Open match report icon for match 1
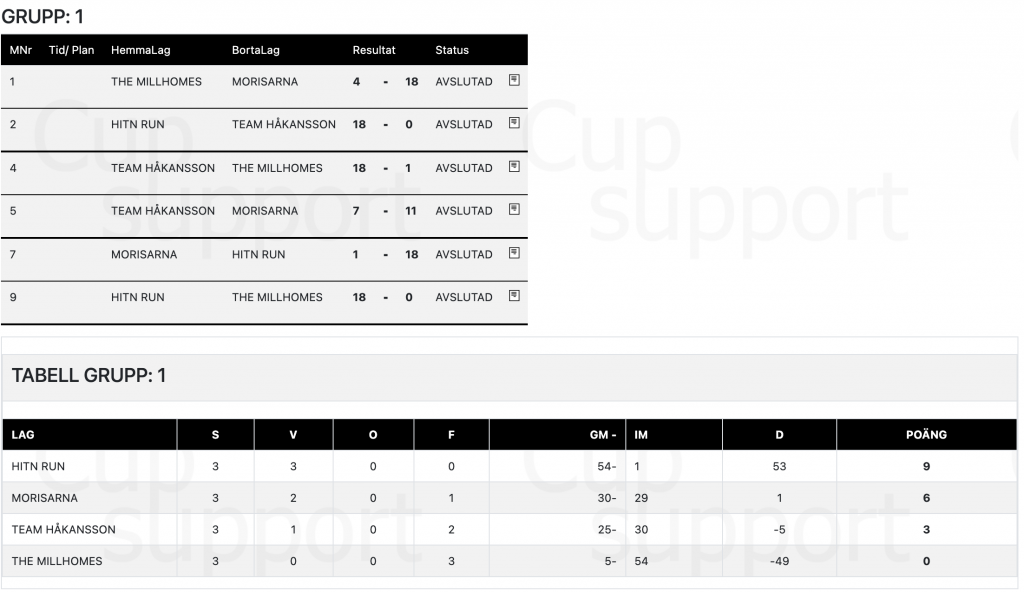Screen dimensions: 1024x592 514,80
